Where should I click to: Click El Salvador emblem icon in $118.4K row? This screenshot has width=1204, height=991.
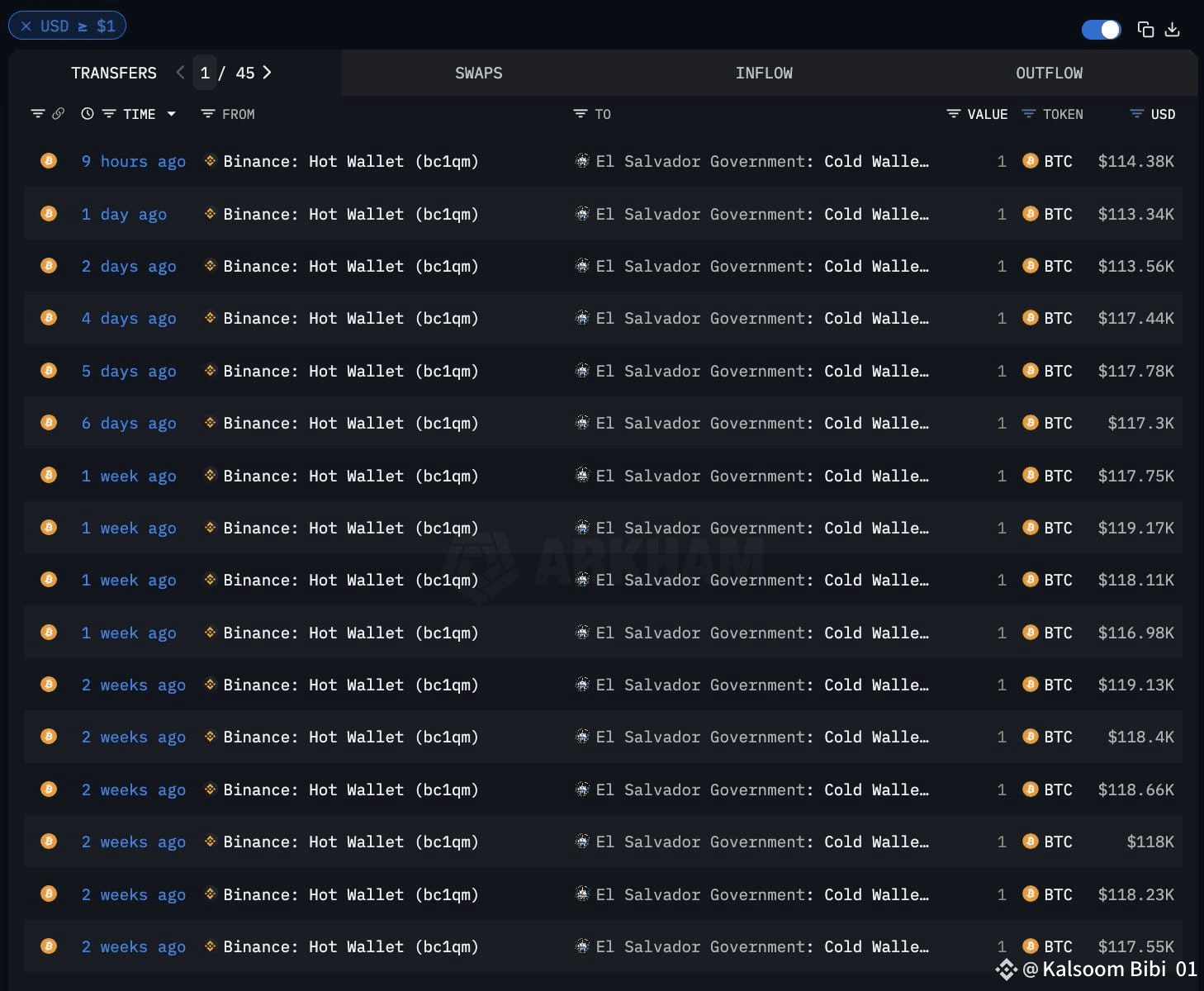click(x=582, y=737)
